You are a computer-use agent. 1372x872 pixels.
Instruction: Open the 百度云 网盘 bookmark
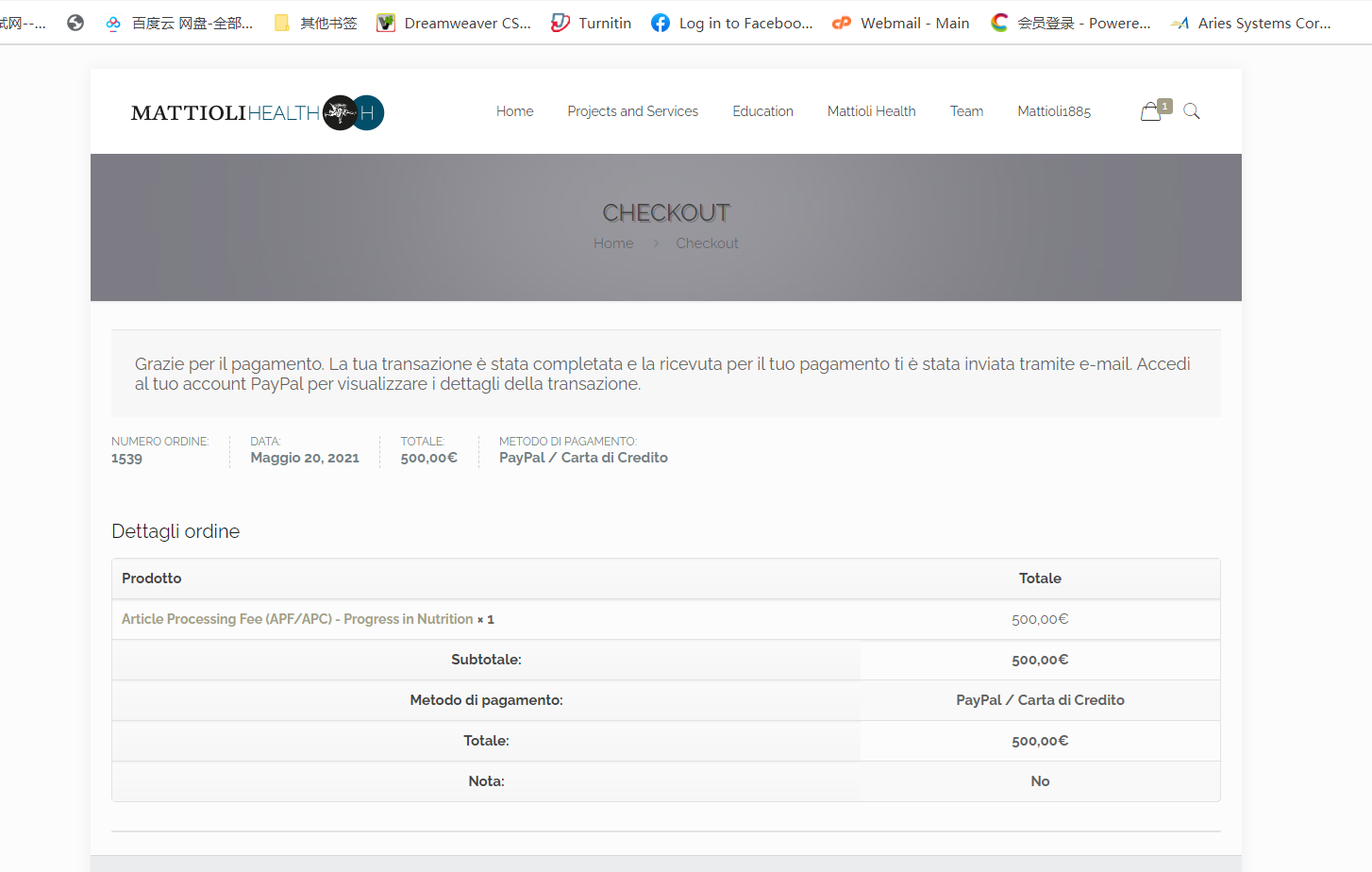[179, 23]
